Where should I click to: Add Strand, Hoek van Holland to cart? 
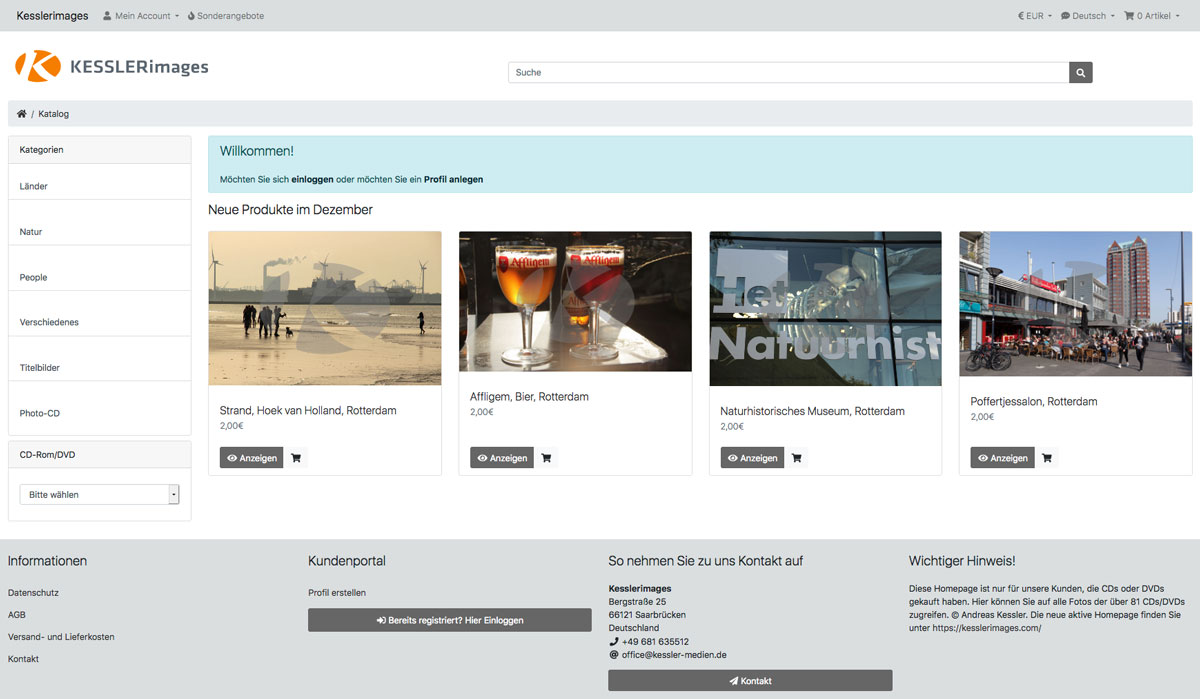pyautogui.click(x=296, y=458)
